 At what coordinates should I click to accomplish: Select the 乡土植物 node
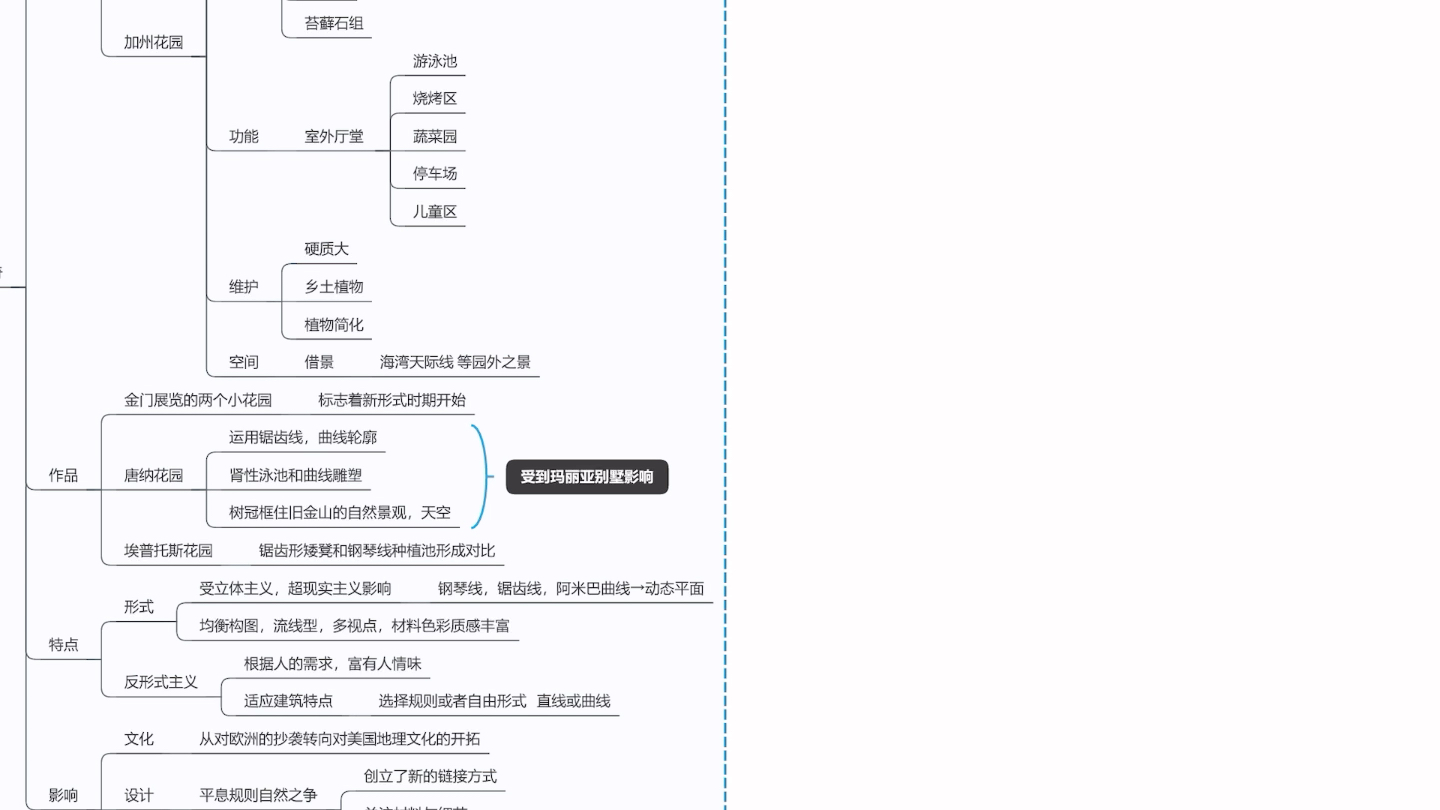pos(334,286)
